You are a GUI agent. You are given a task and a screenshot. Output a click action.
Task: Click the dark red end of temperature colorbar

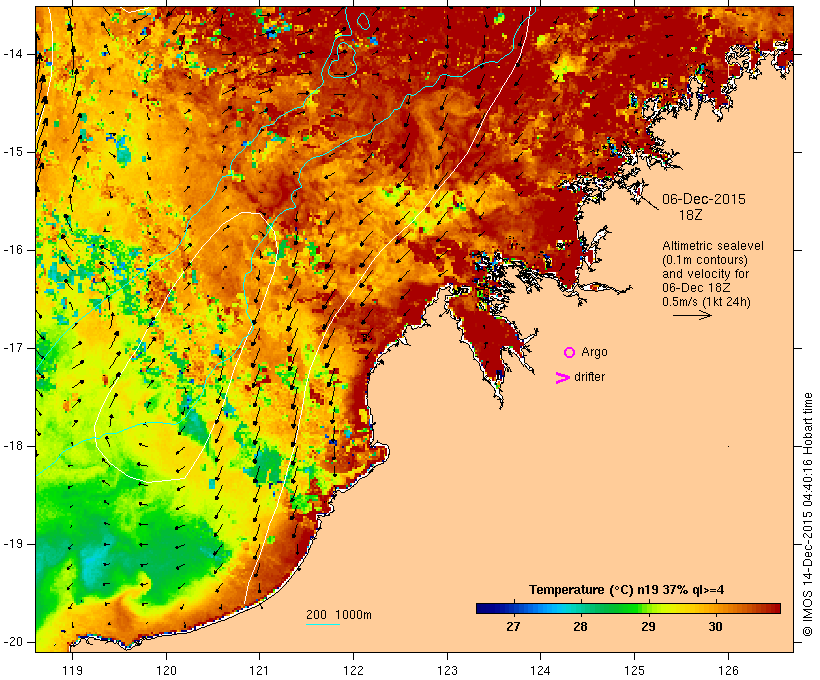[775, 608]
